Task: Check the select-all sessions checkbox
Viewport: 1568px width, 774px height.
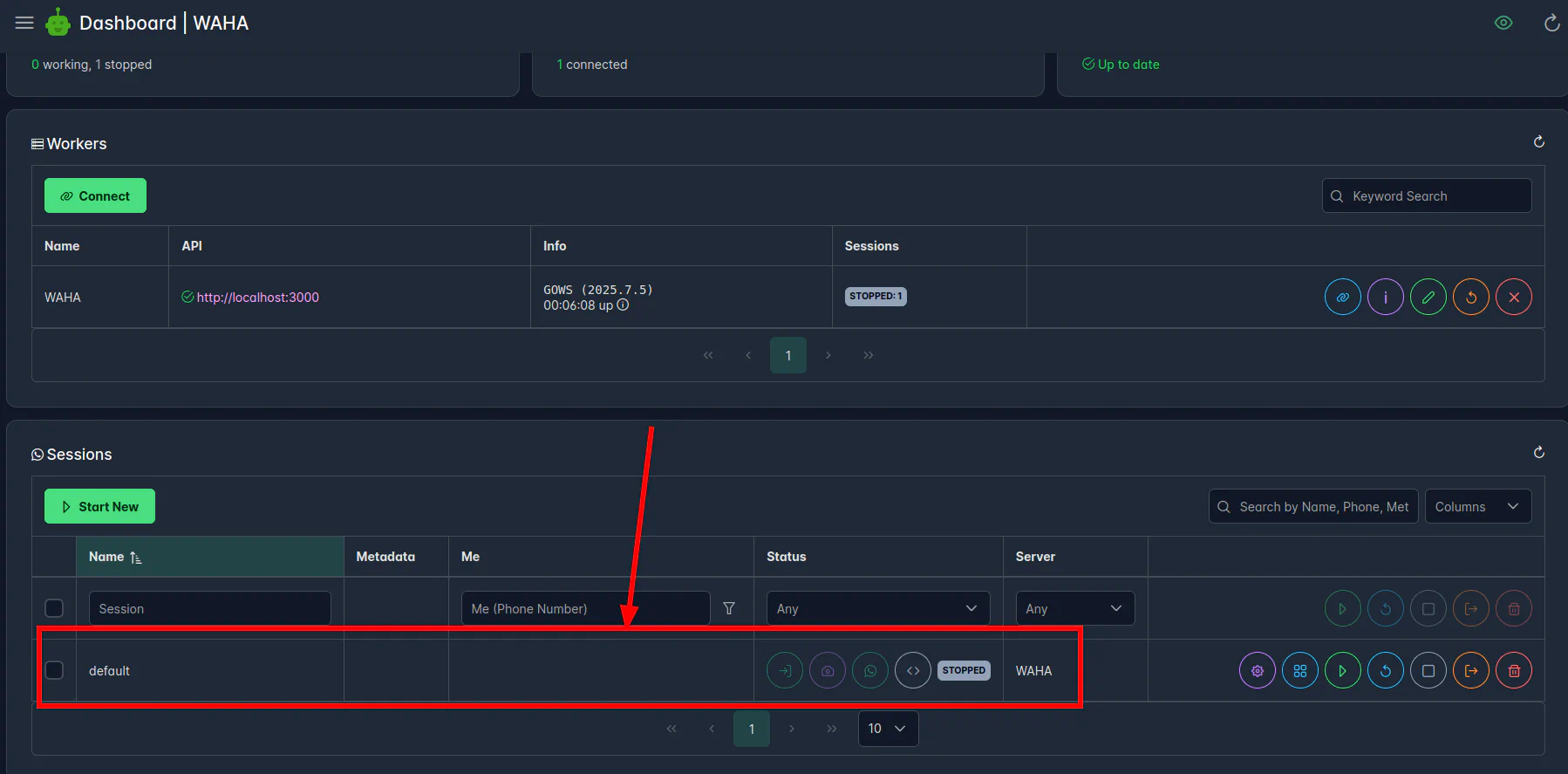Action: [54, 608]
